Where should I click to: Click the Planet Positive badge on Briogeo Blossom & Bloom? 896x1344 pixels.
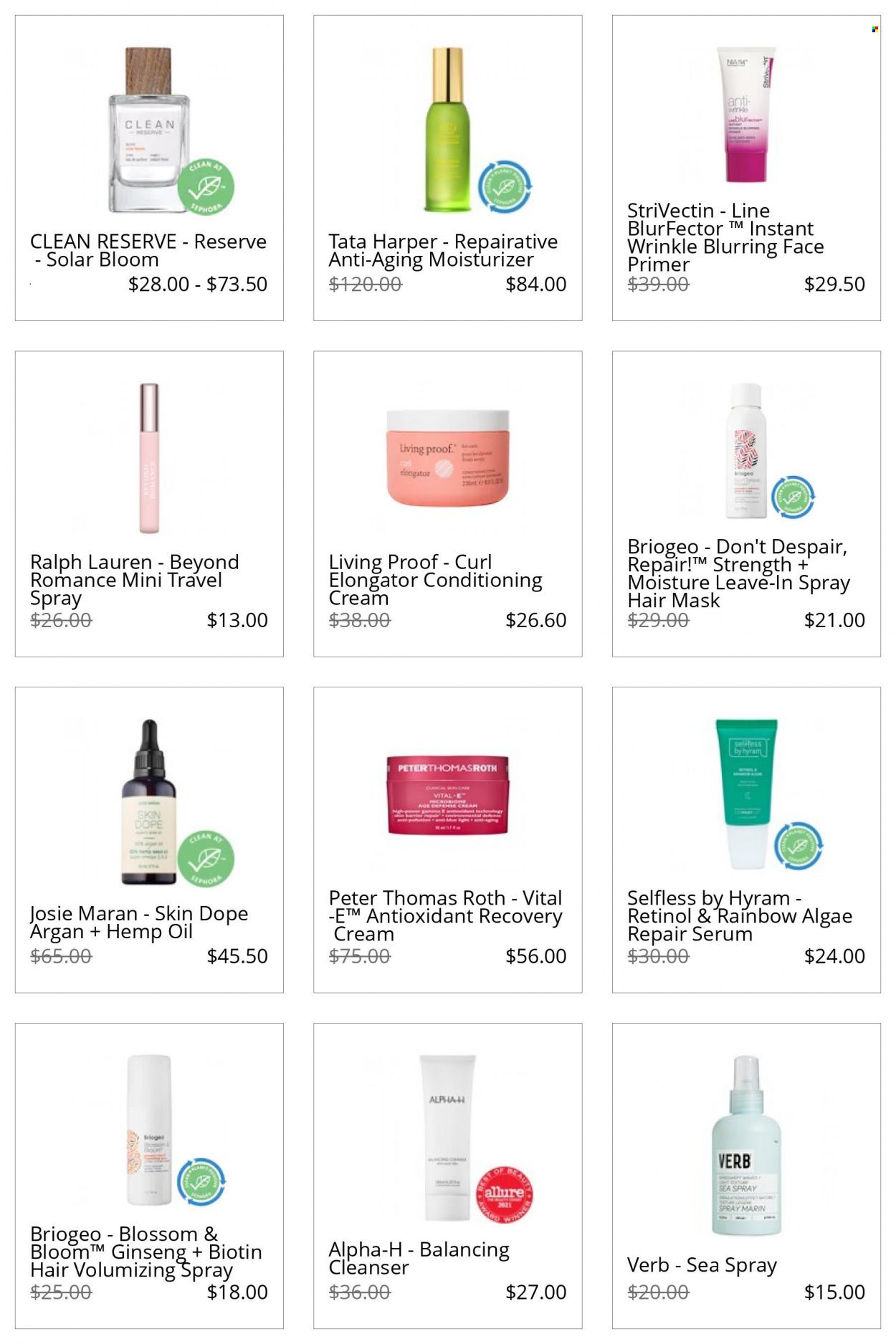201,1181
